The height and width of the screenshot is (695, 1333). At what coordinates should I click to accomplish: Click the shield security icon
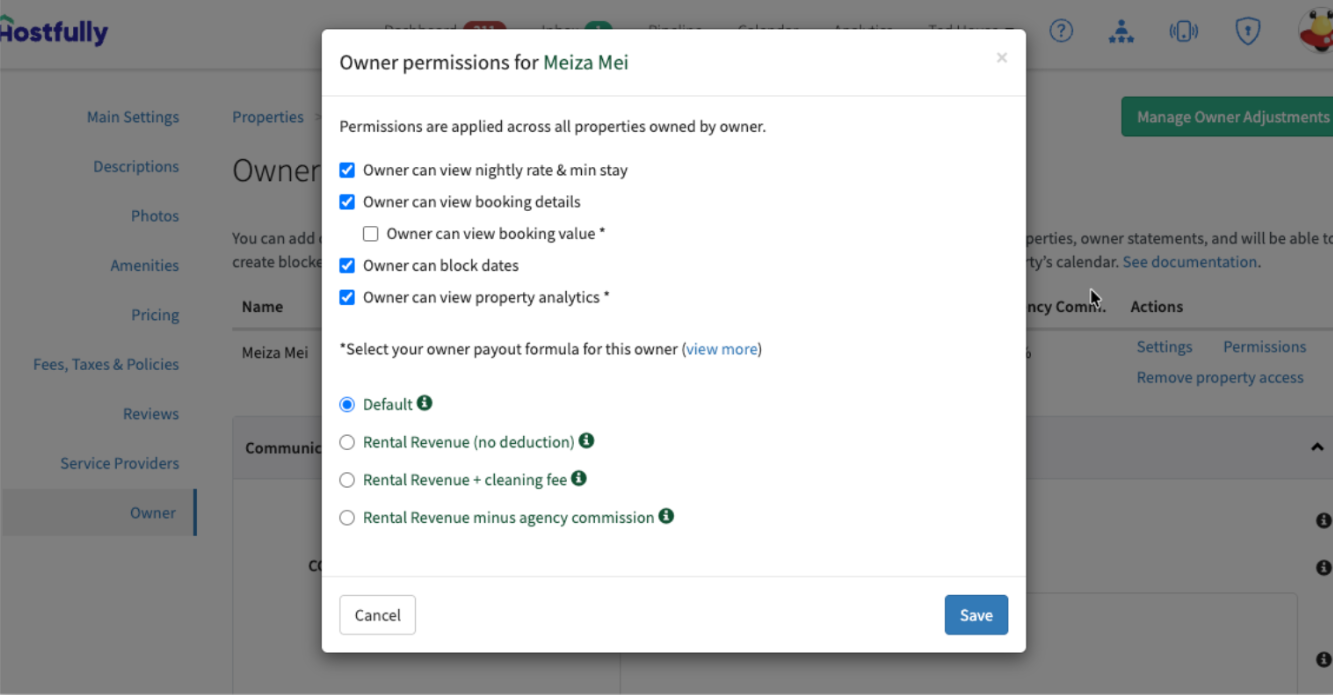(x=1247, y=31)
